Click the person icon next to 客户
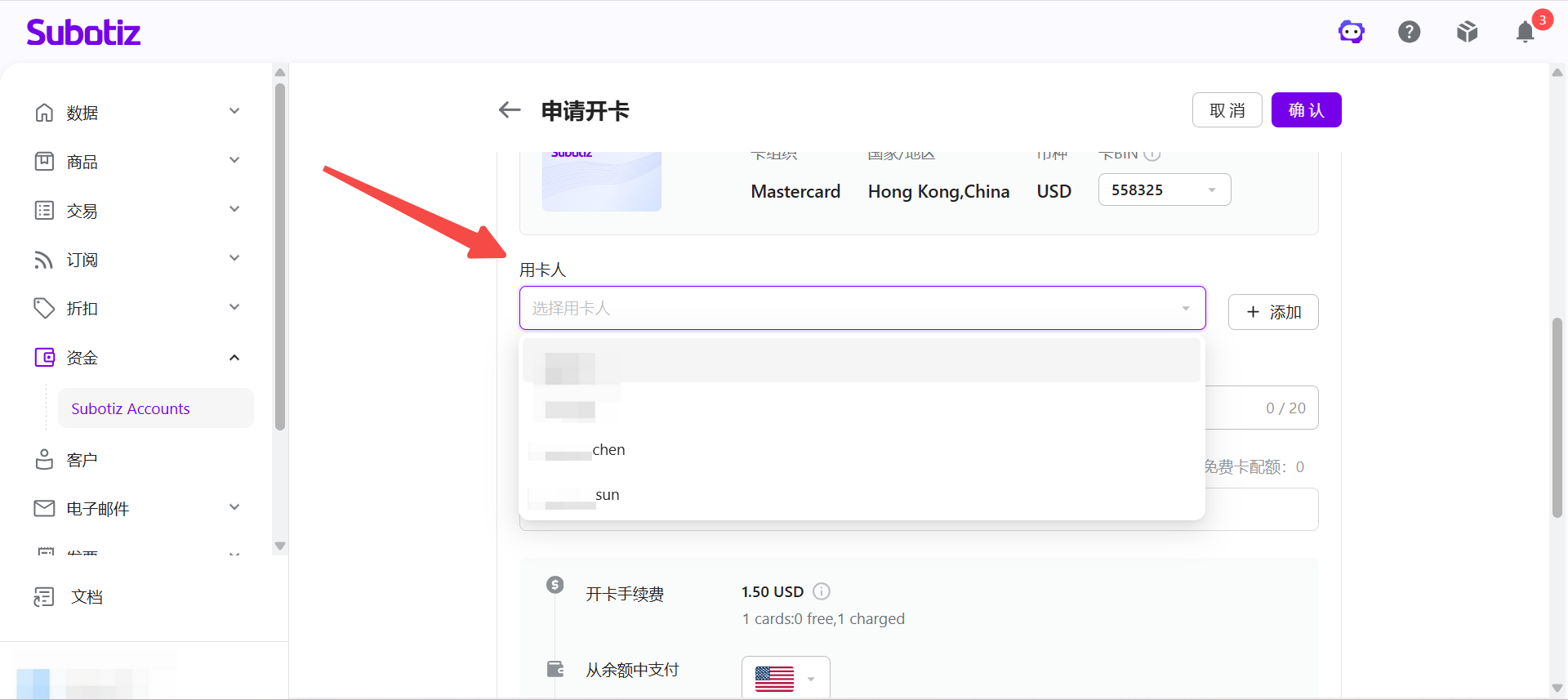Image resolution: width=1568 pixels, height=700 pixels. (44, 459)
